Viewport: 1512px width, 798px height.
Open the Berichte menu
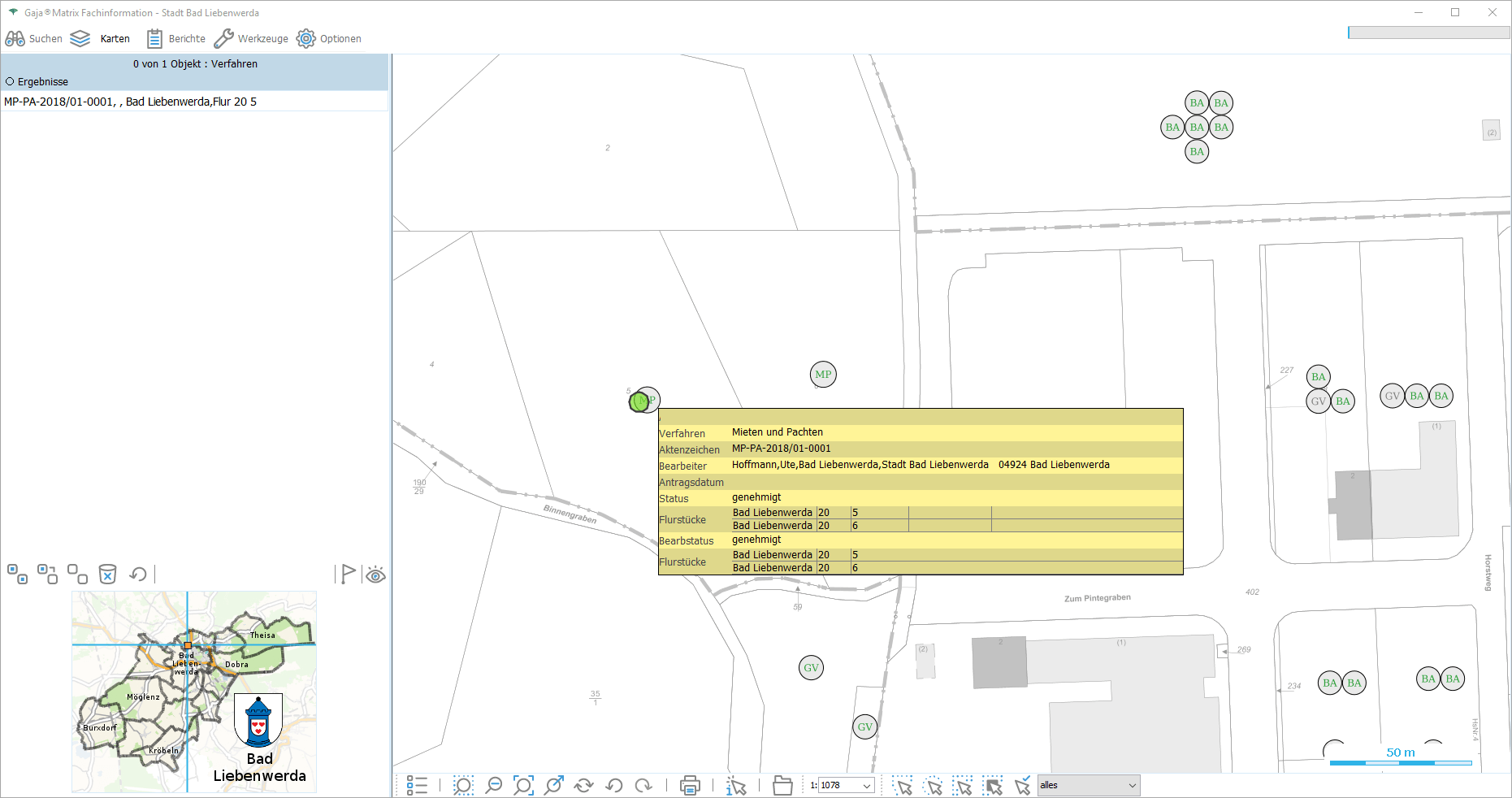pos(176,39)
